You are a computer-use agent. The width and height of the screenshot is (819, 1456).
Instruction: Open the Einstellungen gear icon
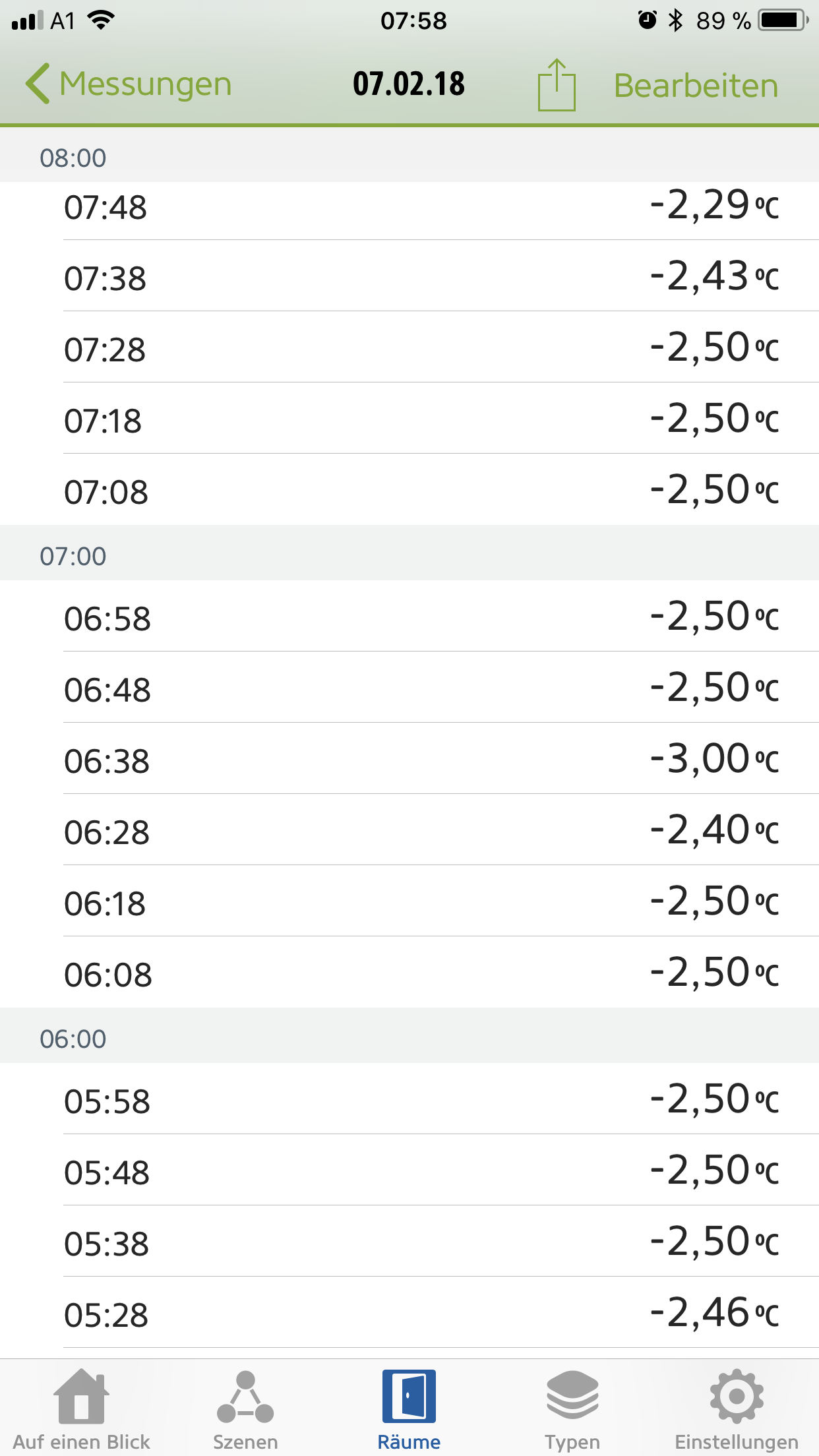[736, 1396]
